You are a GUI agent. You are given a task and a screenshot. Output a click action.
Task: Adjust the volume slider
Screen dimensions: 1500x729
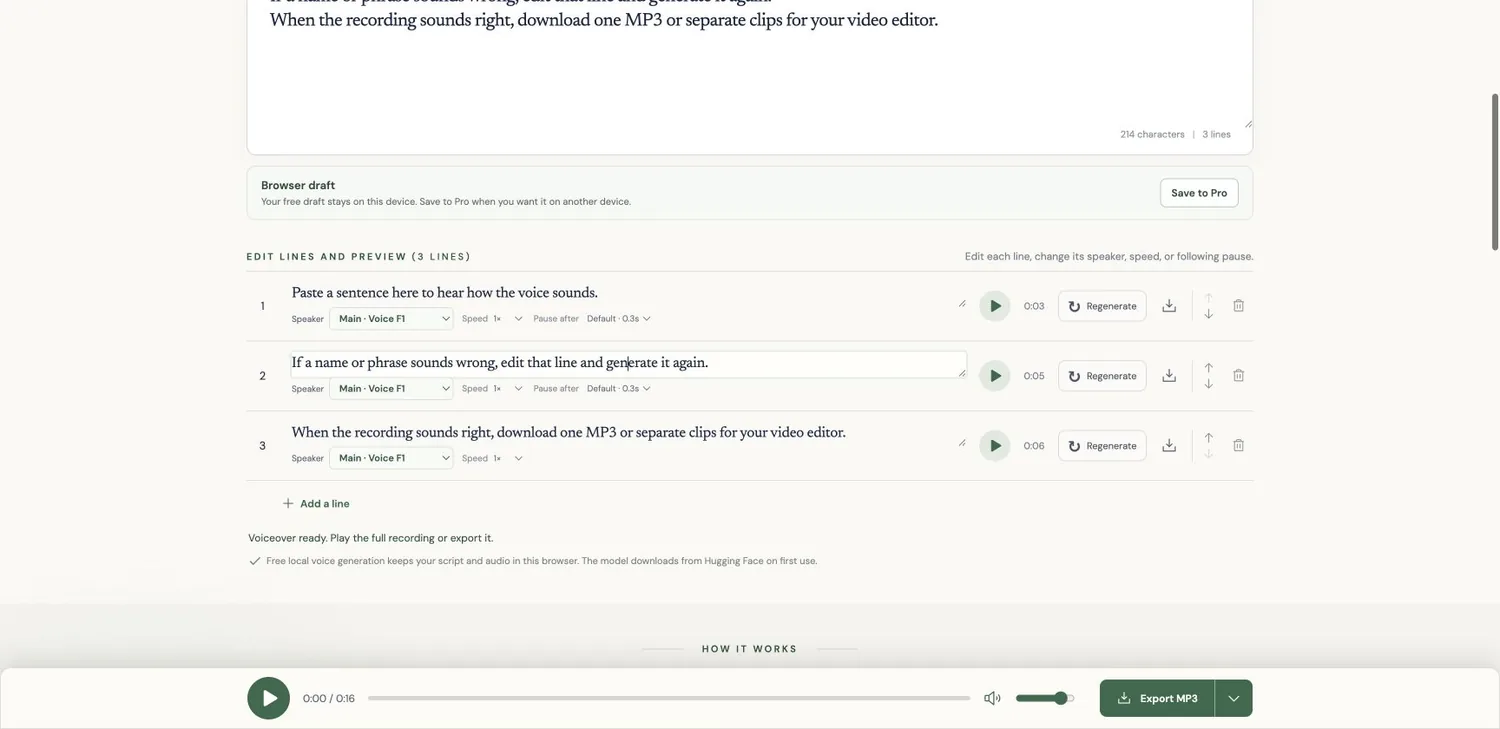pyautogui.click(x=1045, y=698)
